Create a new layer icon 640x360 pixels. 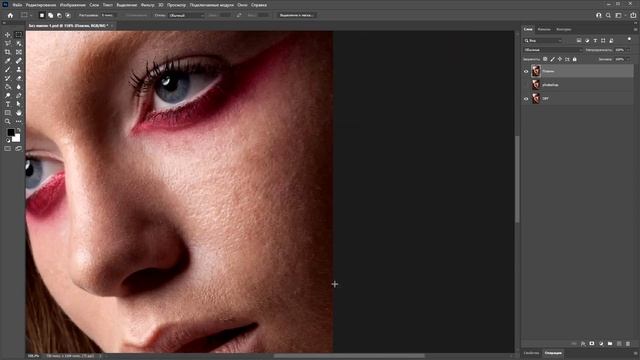619,344
